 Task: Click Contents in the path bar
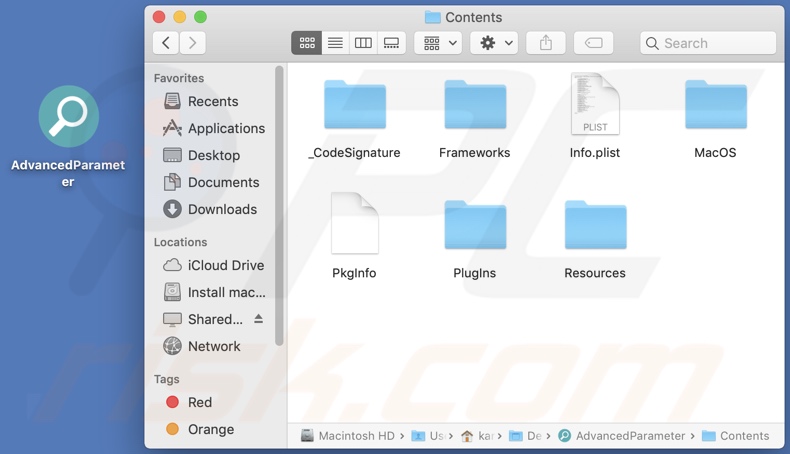pyautogui.click(x=736, y=436)
